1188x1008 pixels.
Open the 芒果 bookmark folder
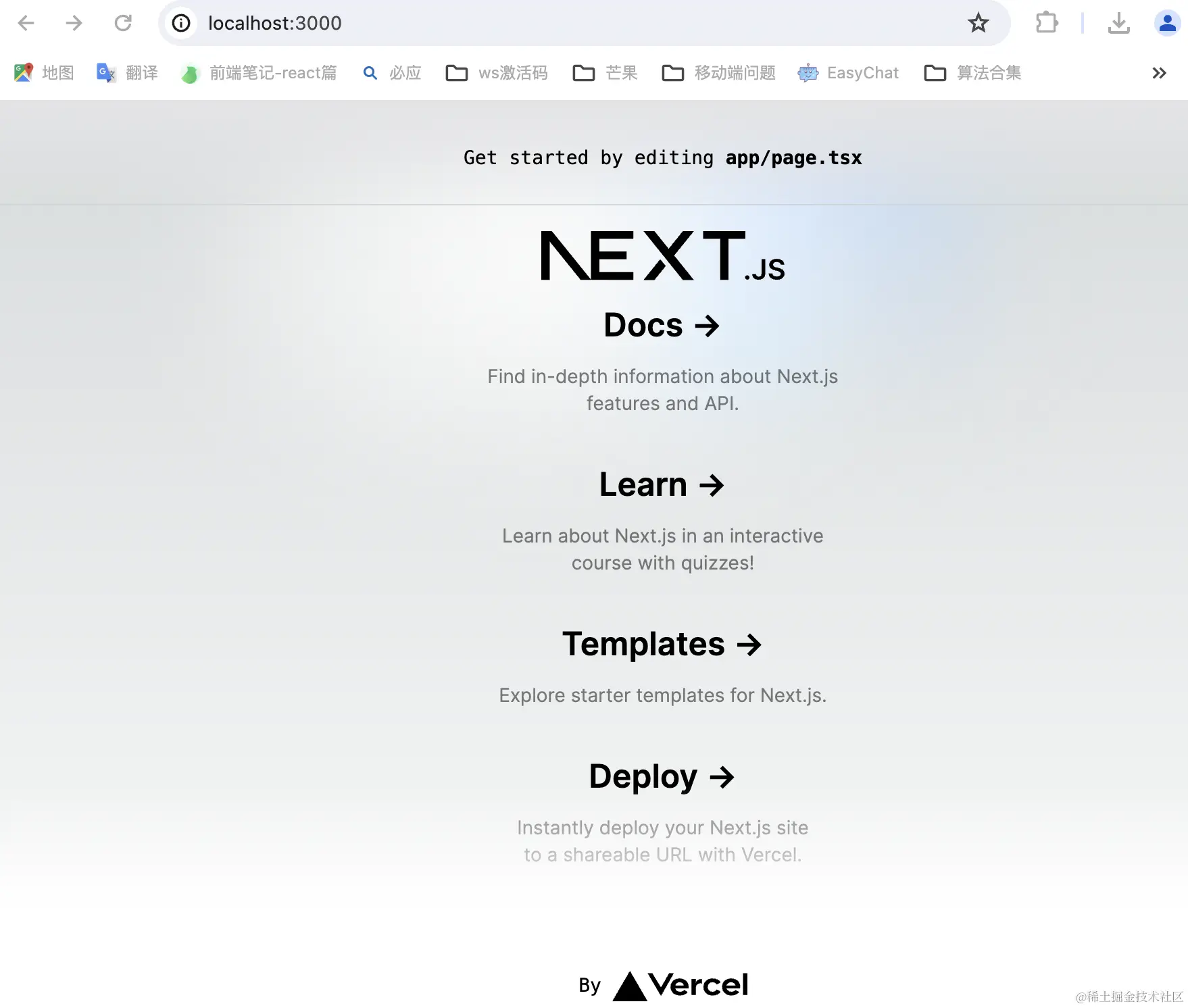point(605,73)
